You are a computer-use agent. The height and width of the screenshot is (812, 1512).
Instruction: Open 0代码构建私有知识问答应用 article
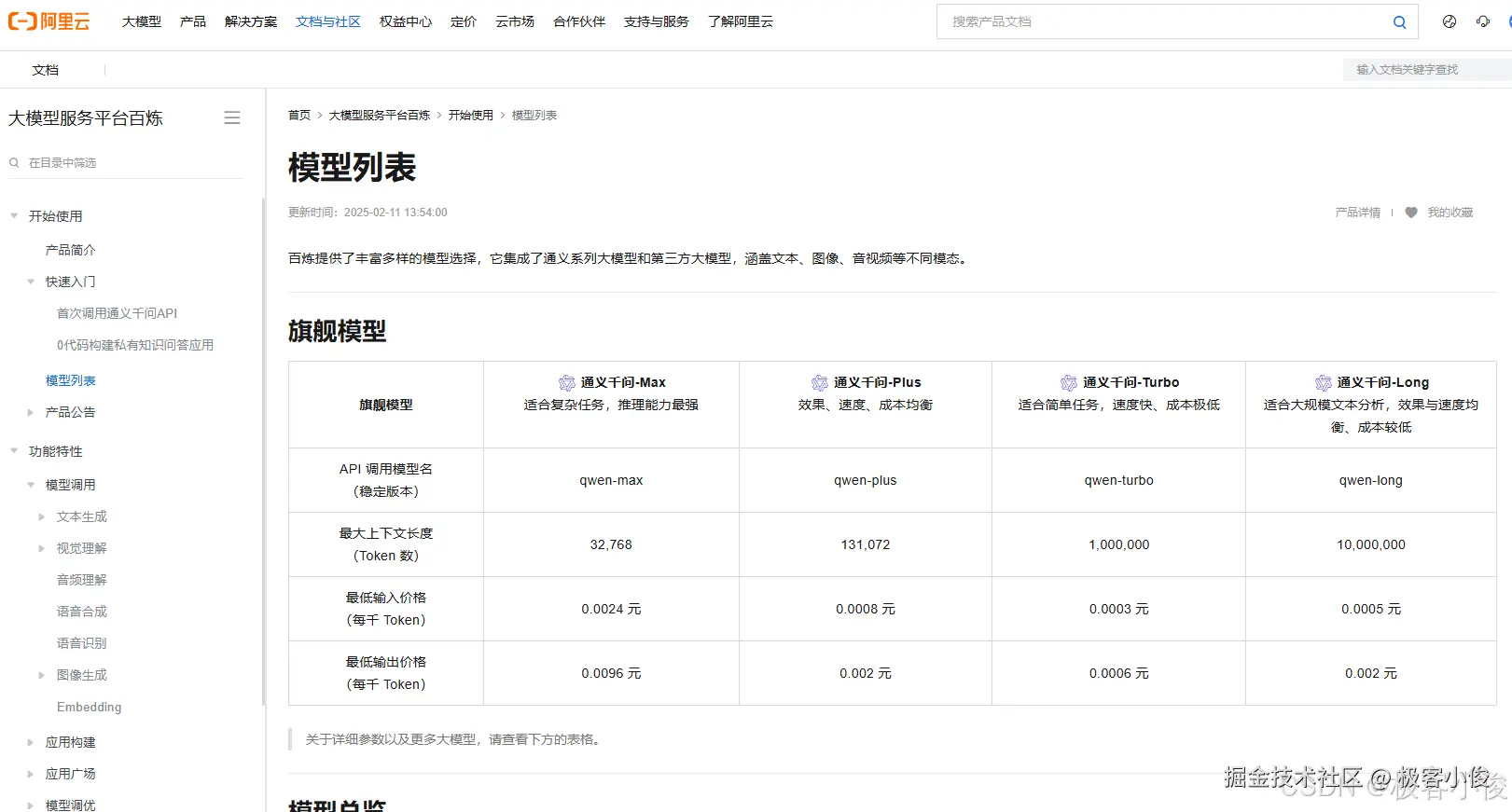135,344
